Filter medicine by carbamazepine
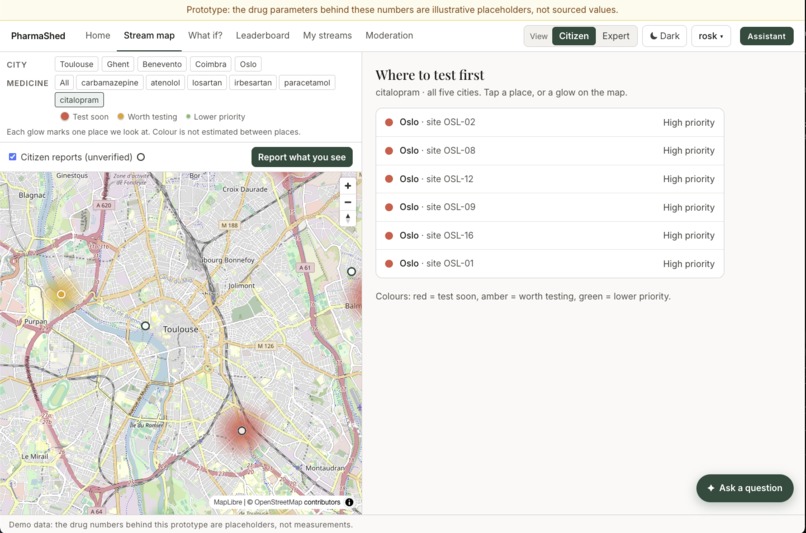The image size is (806, 533). click(109, 83)
